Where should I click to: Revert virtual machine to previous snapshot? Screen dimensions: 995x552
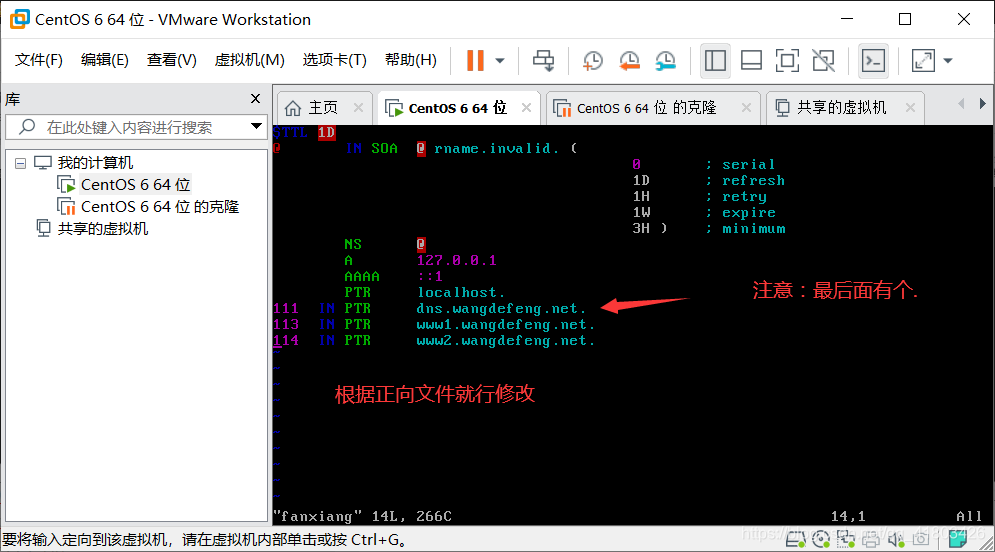pos(629,61)
